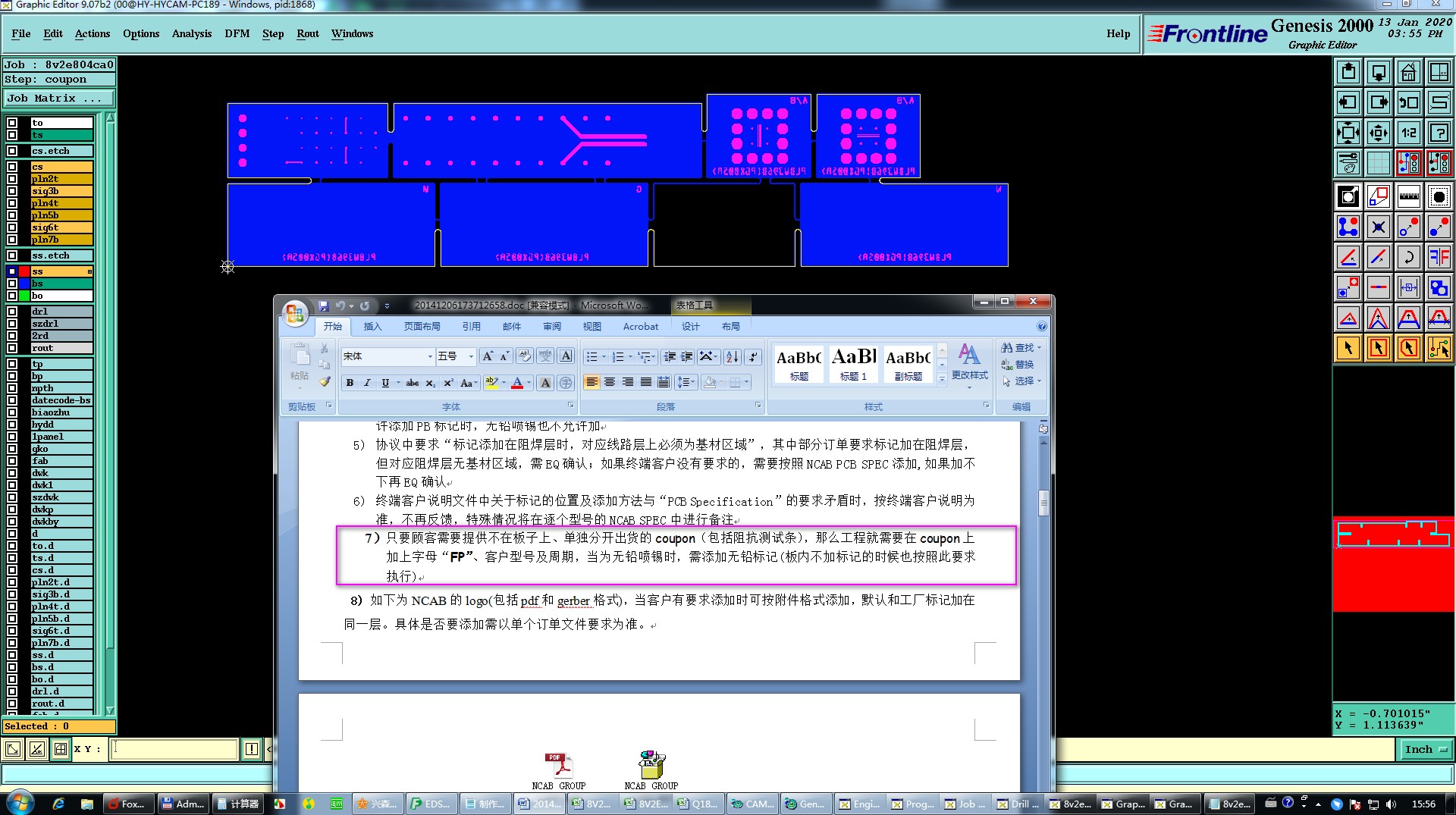Open the Actions menu in Genesis
Image resolution: width=1456 pixels, height=815 pixels.
[x=93, y=34]
